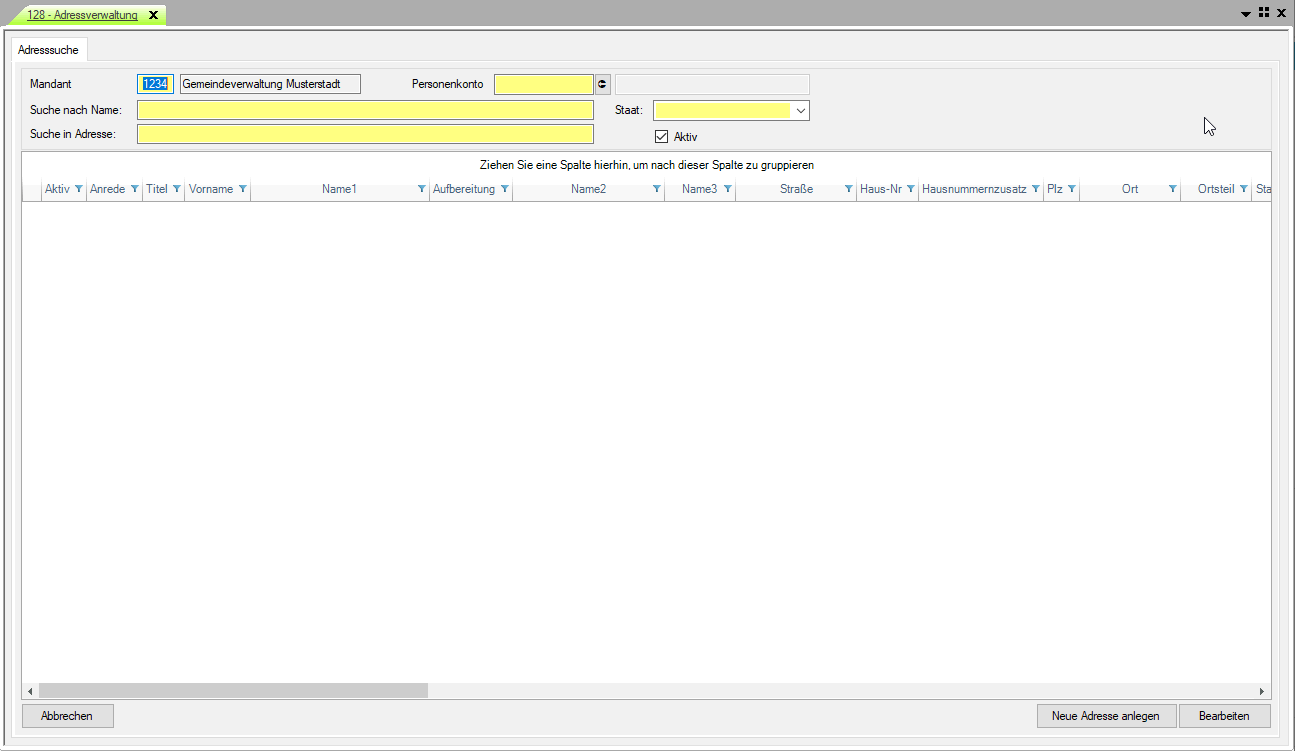Open the window list dropdown arrow
1295x751 pixels.
(1246, 14)
